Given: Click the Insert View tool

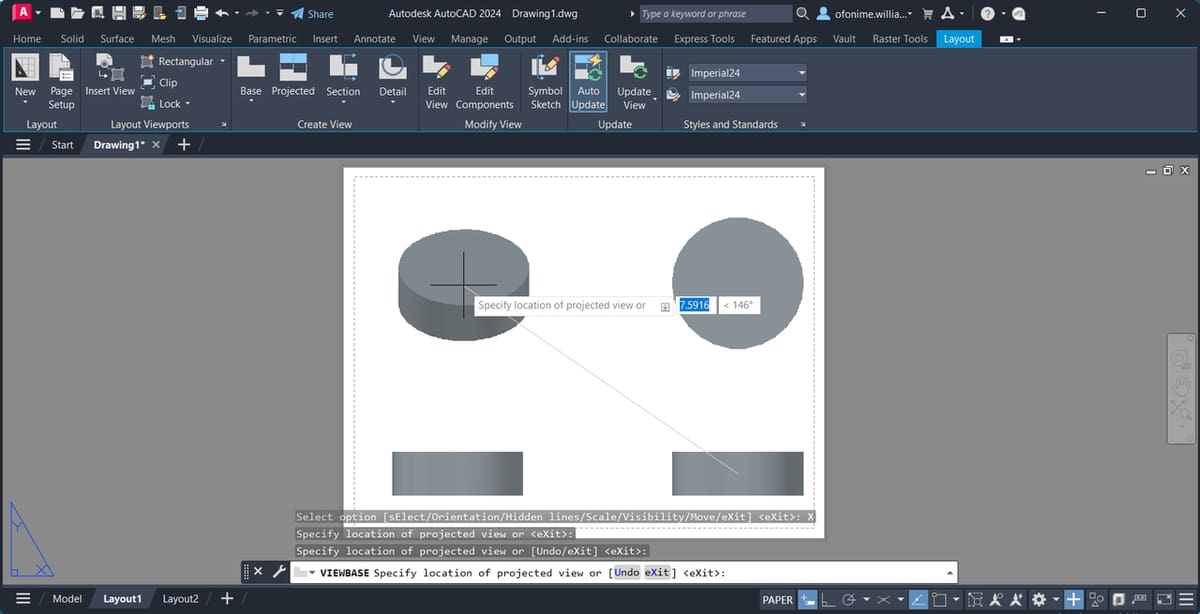Looking at the screenshot, I should [x=110, y=77].
